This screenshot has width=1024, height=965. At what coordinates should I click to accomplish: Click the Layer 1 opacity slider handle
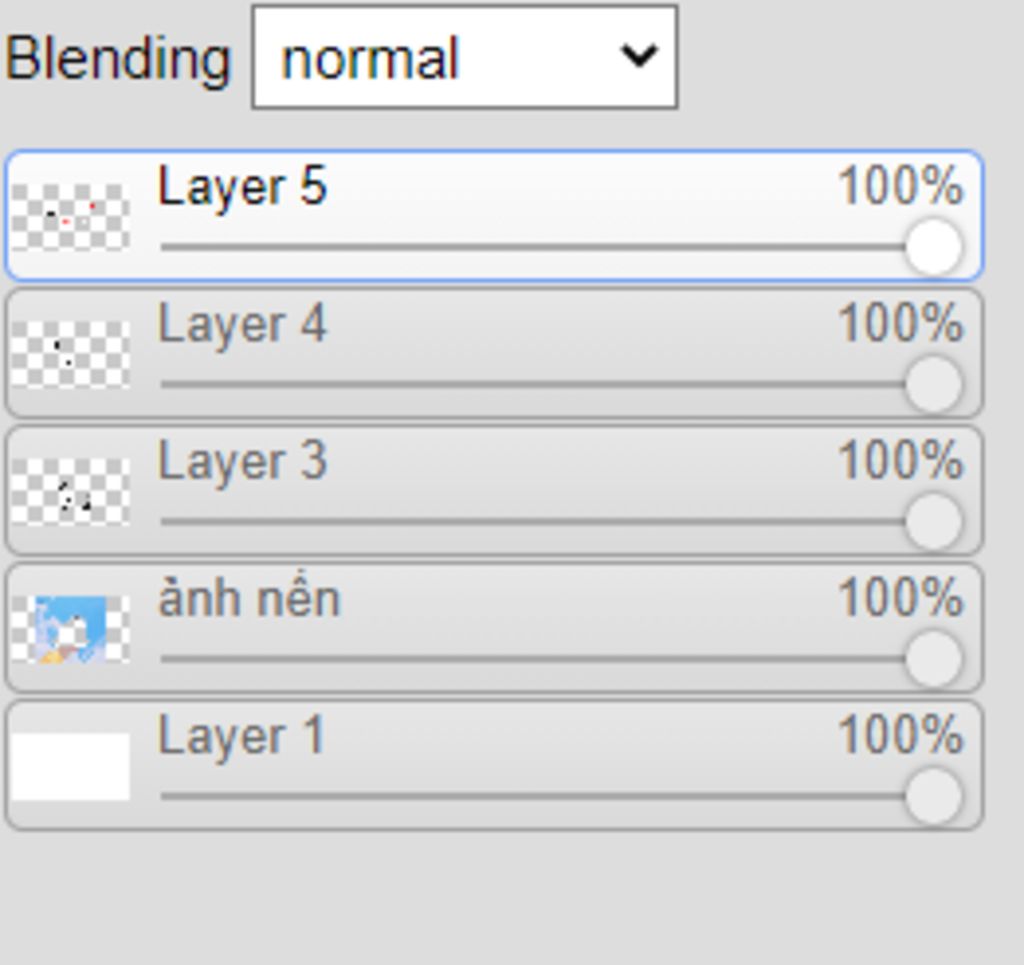933,796
